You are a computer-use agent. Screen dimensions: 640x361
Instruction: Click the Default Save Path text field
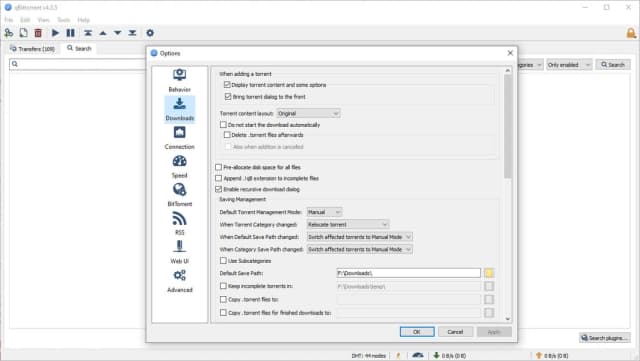pyautogui.click(x=409, y=273)
